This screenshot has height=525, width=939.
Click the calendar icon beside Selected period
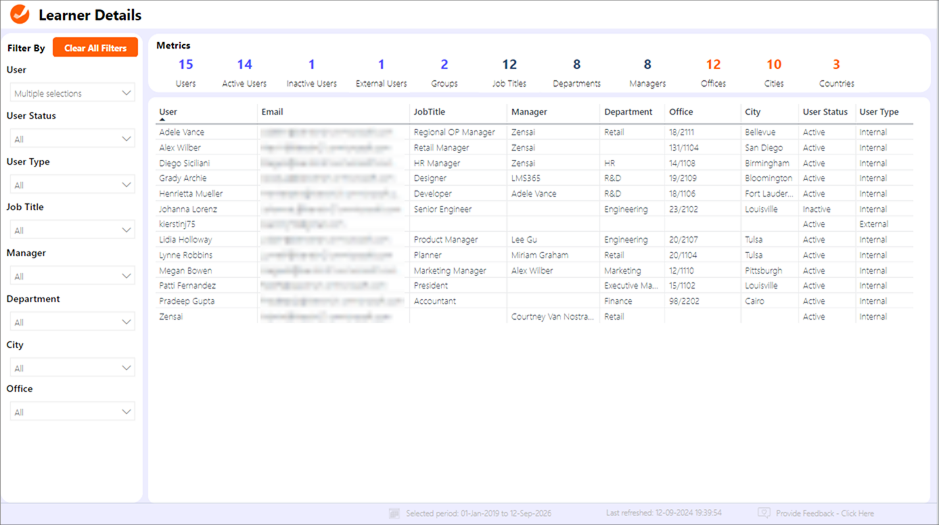point(394,513)
